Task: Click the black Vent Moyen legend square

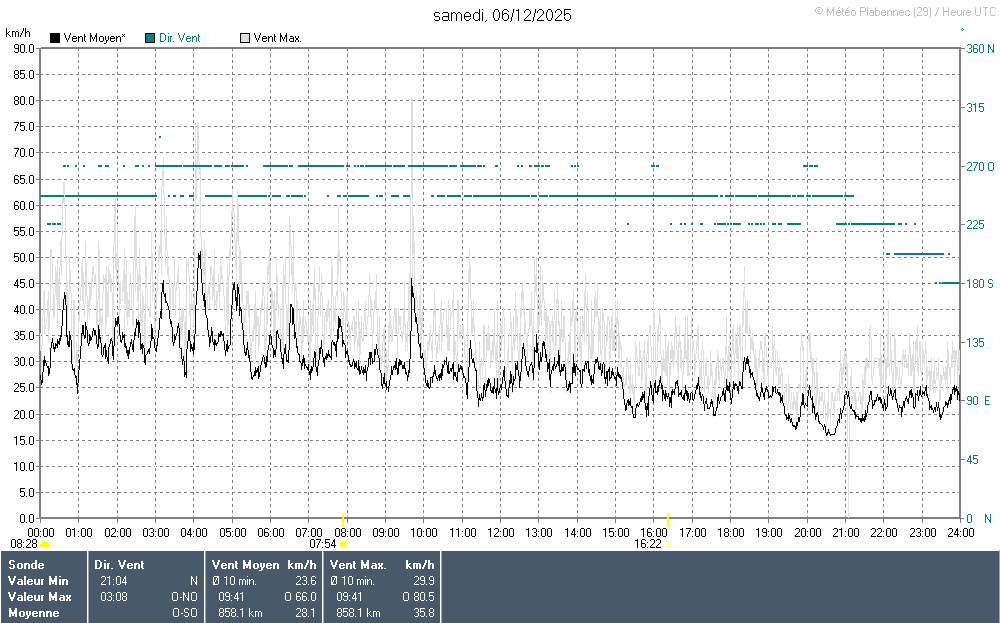Action: pyautogui.click(x=55, y=38)
